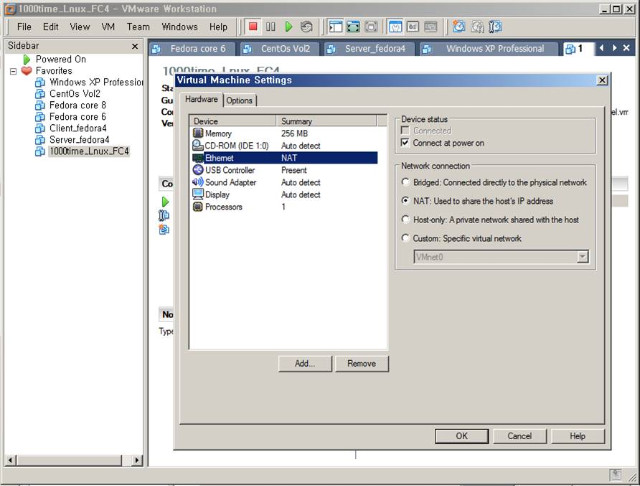Toggle Connect at power on checkbox
Viewport: 640px width, 486px height.
tap(405, 142)
